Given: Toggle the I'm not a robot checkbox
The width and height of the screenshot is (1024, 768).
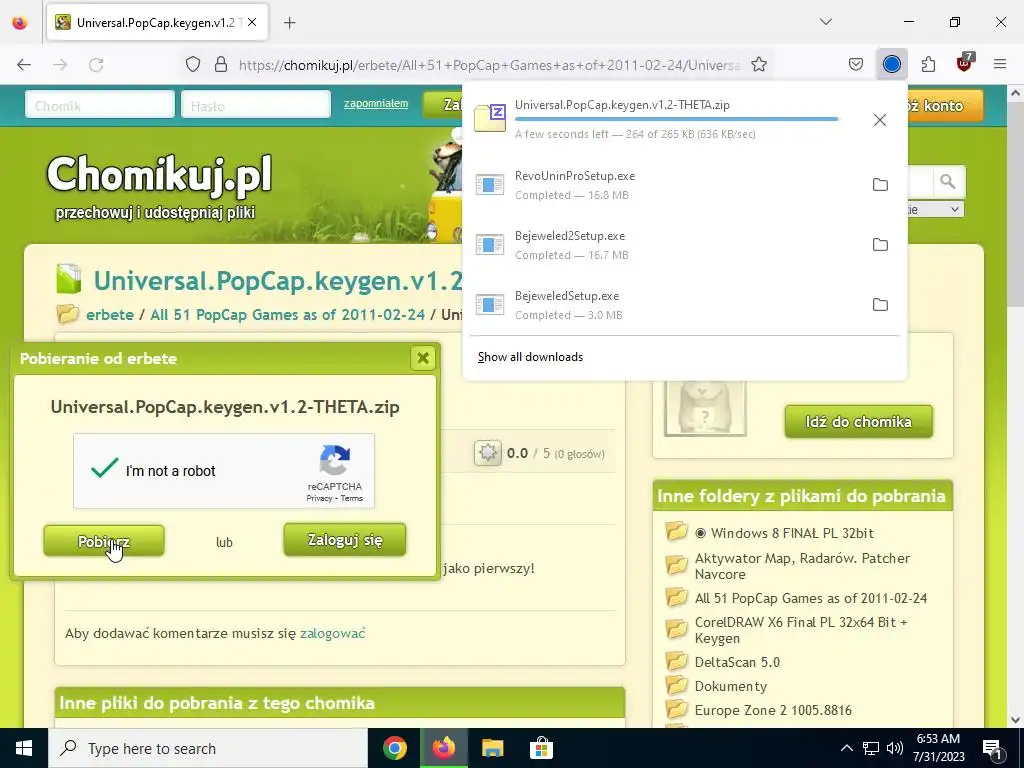Looking at the screenshot, I should pos(104,469).
